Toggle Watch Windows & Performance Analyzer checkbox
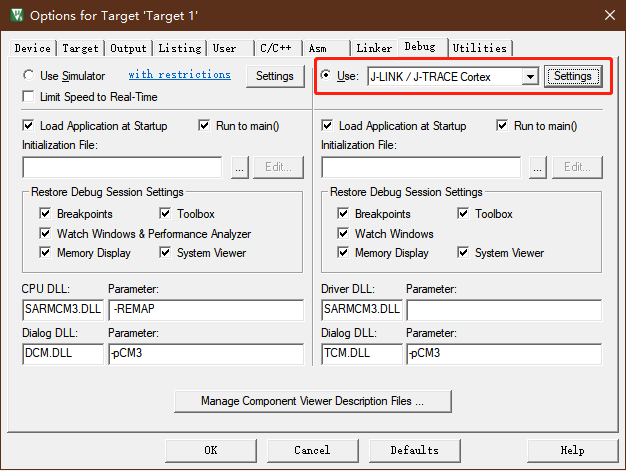This screenshot has height=471, width=626. click(45, 233)
